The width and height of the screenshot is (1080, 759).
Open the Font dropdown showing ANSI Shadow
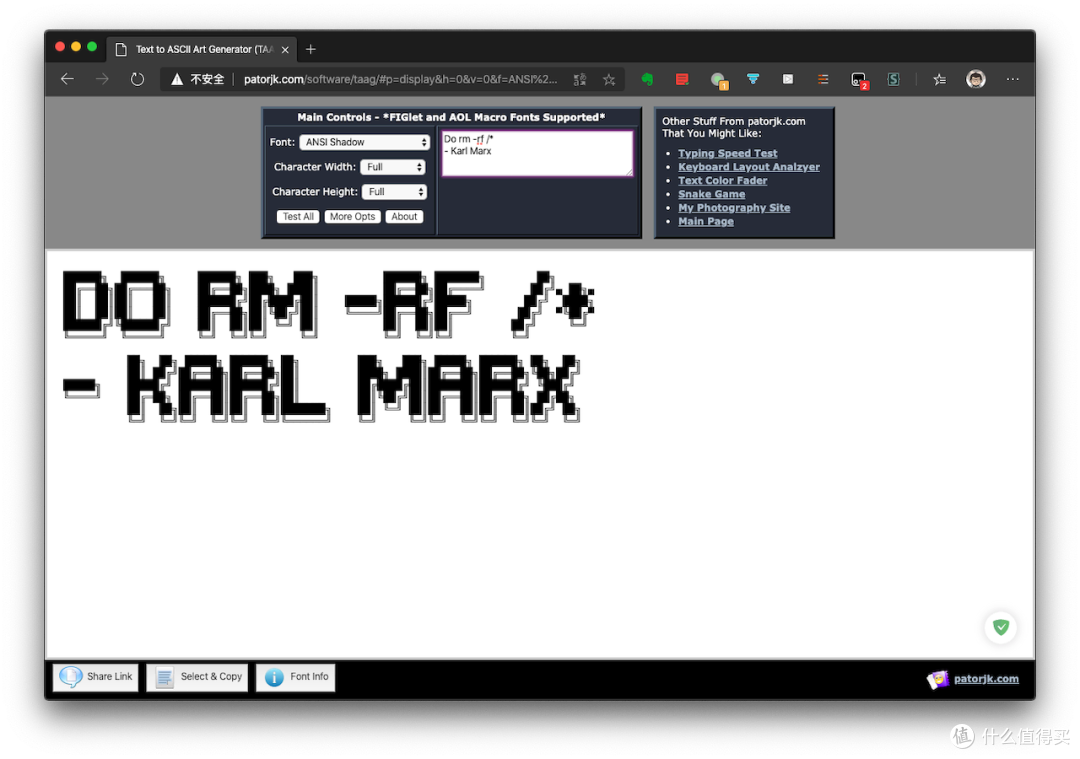pos(365,142)
